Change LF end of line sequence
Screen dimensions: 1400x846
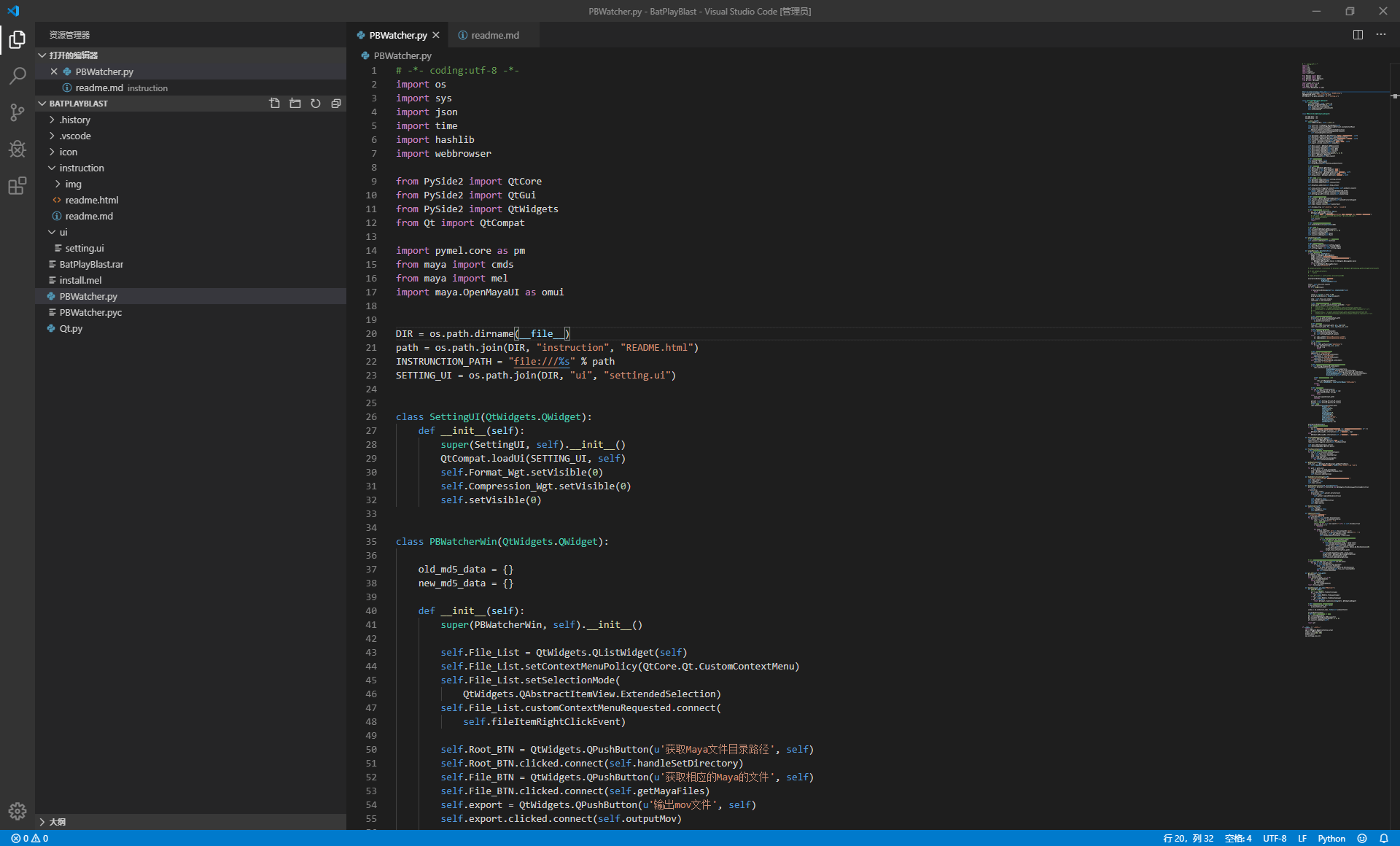(1302, 839)
